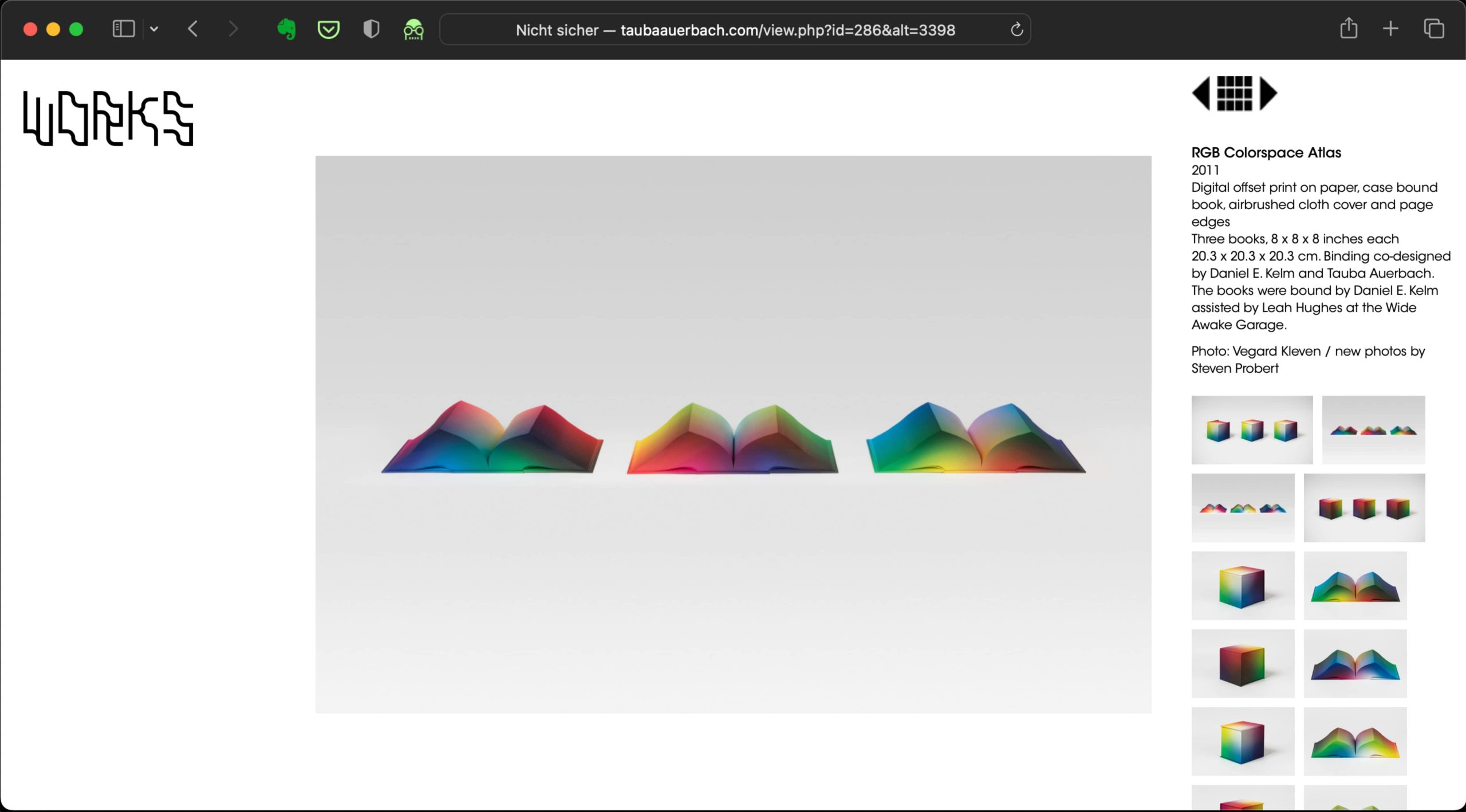
Task: Select first-row thumbnail of three open books
Action: tap(1373, 429)
